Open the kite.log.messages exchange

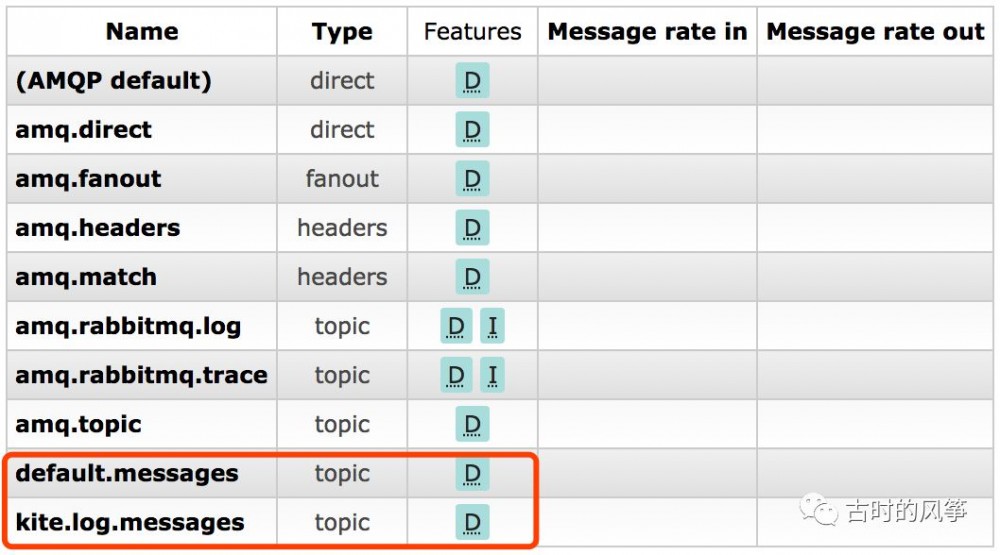click(x=129, y=522)
